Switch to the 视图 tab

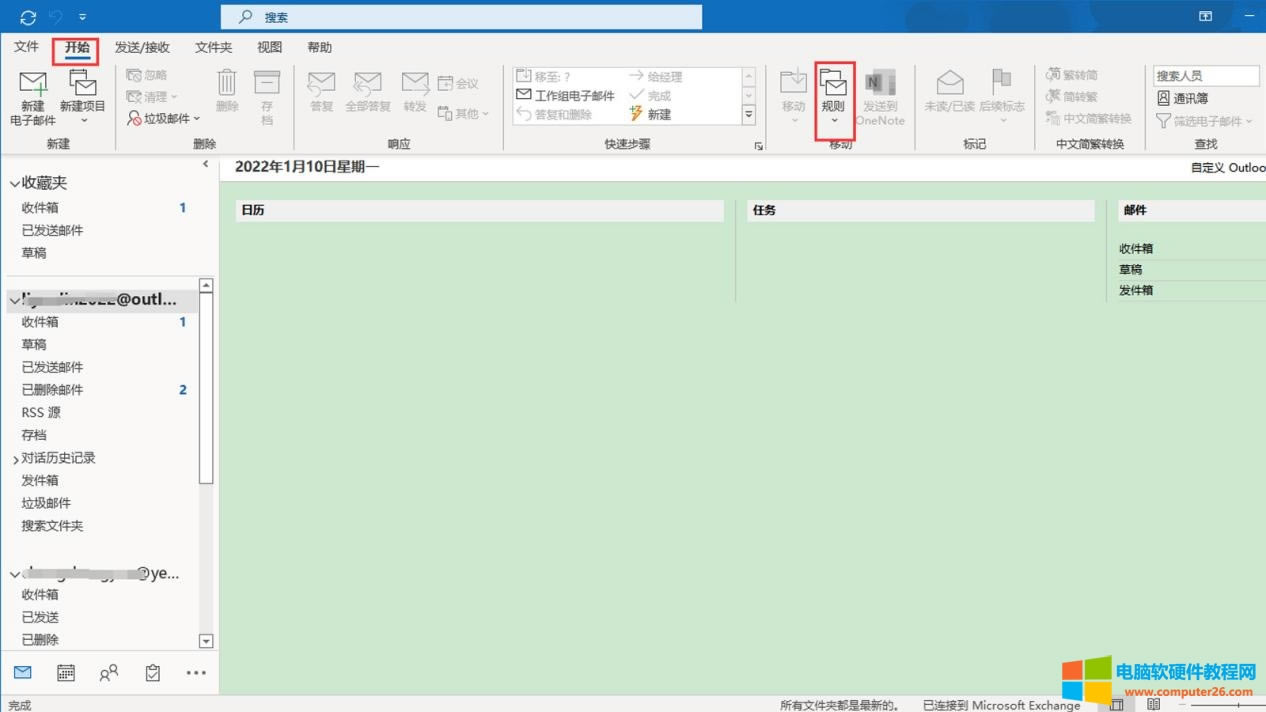click(269, 47)
